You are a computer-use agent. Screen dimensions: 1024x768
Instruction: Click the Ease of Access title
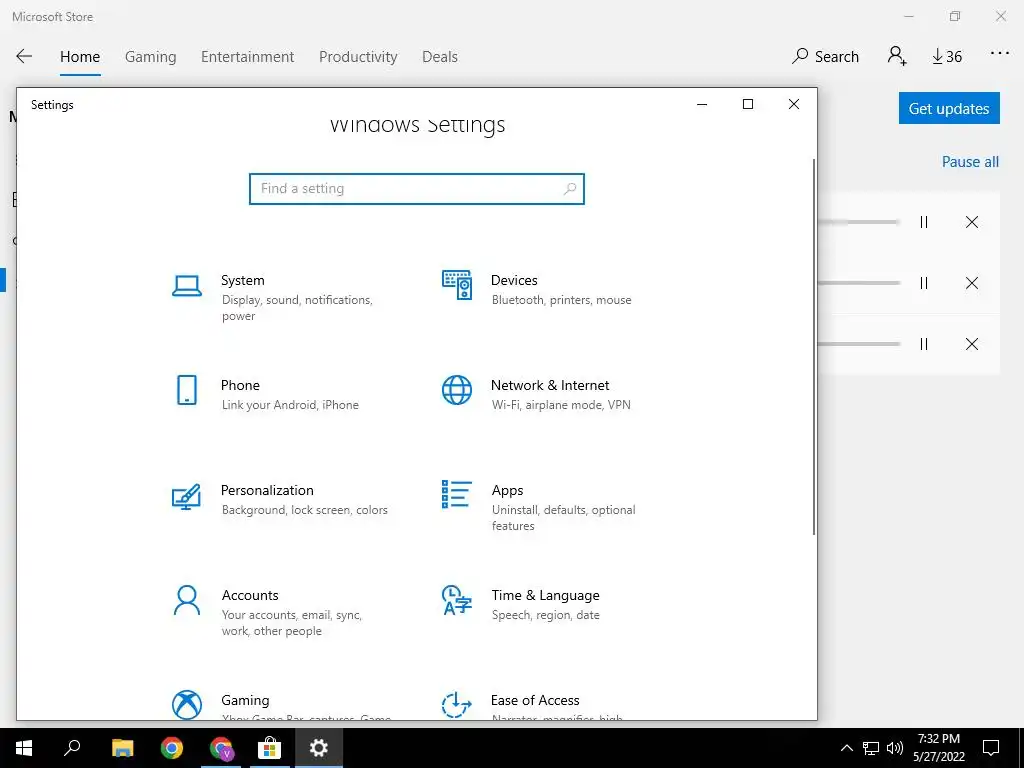[535, 700]
